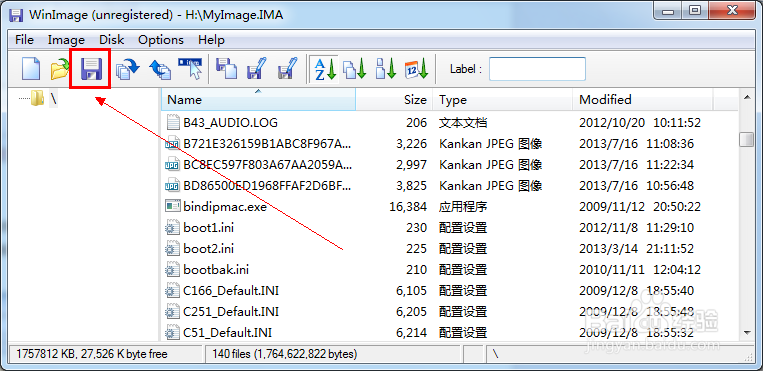The width and height of the screenshot is (763, 371).
Task: Sort by the Name column header
Action: [258, 100]
